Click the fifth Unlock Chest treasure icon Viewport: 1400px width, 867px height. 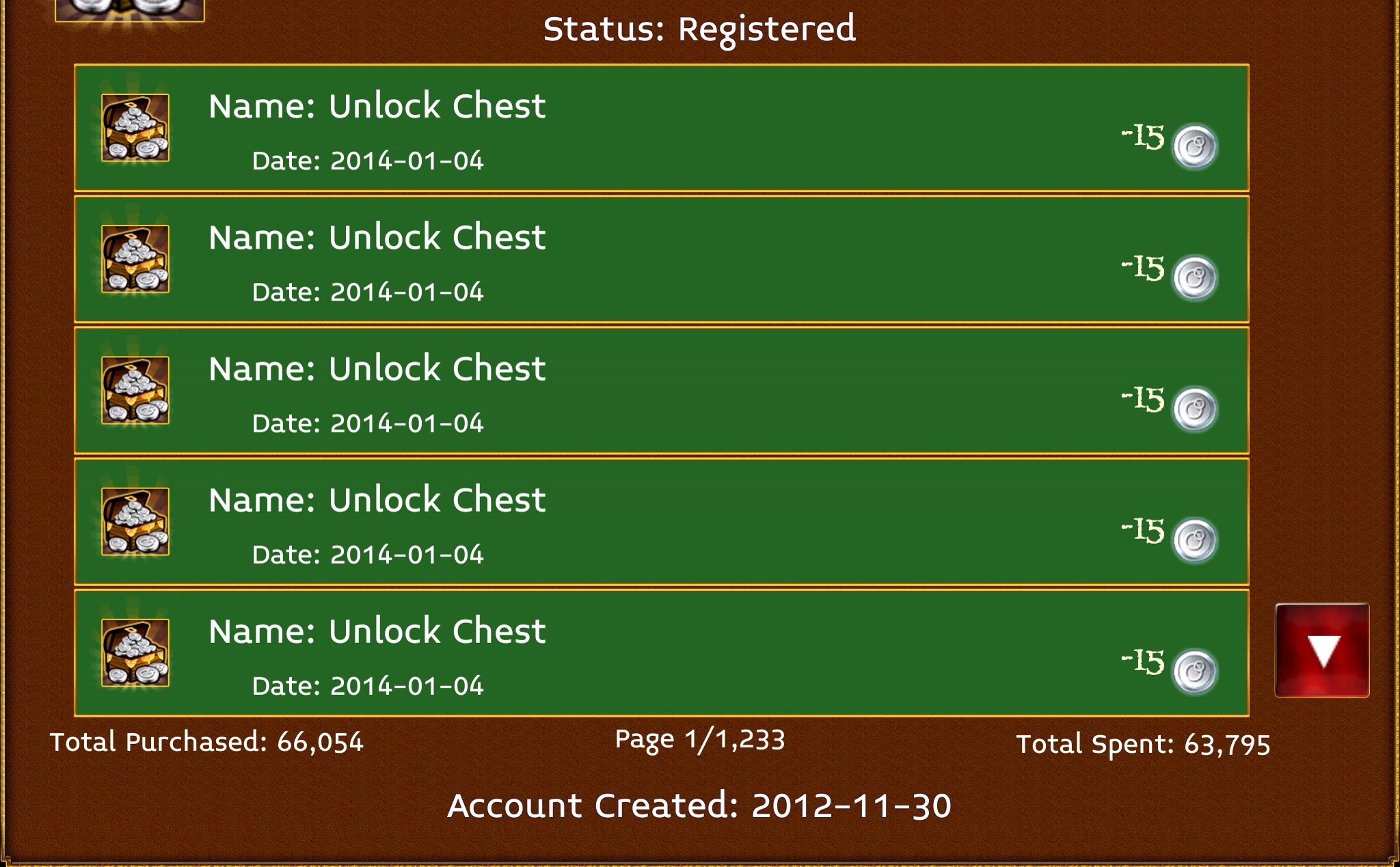click(135, 652)
